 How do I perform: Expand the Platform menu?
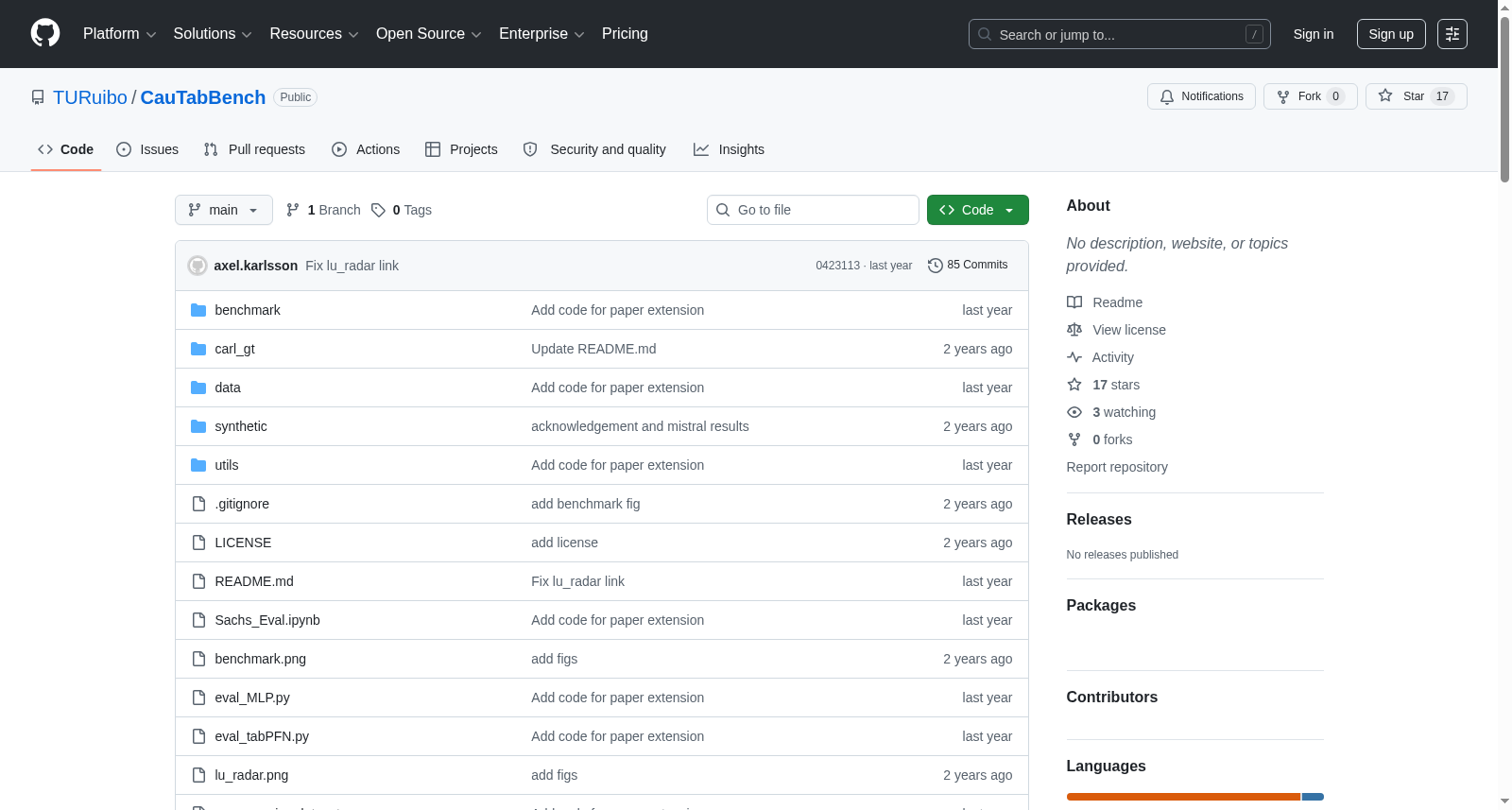pos(119,34)
